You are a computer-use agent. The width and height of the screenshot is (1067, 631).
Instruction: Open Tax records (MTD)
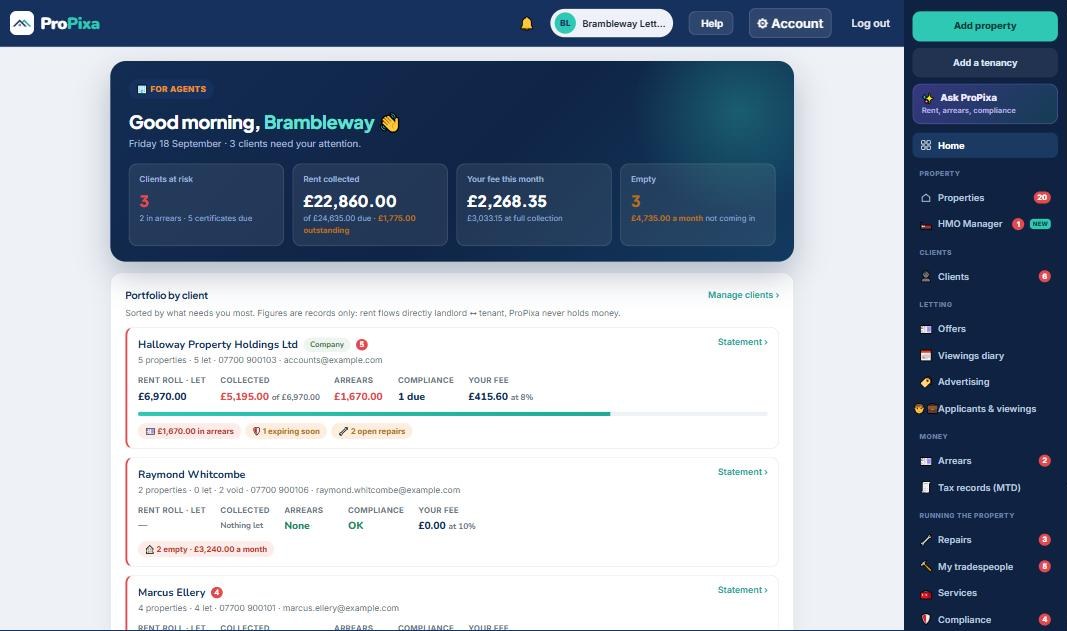985,487
